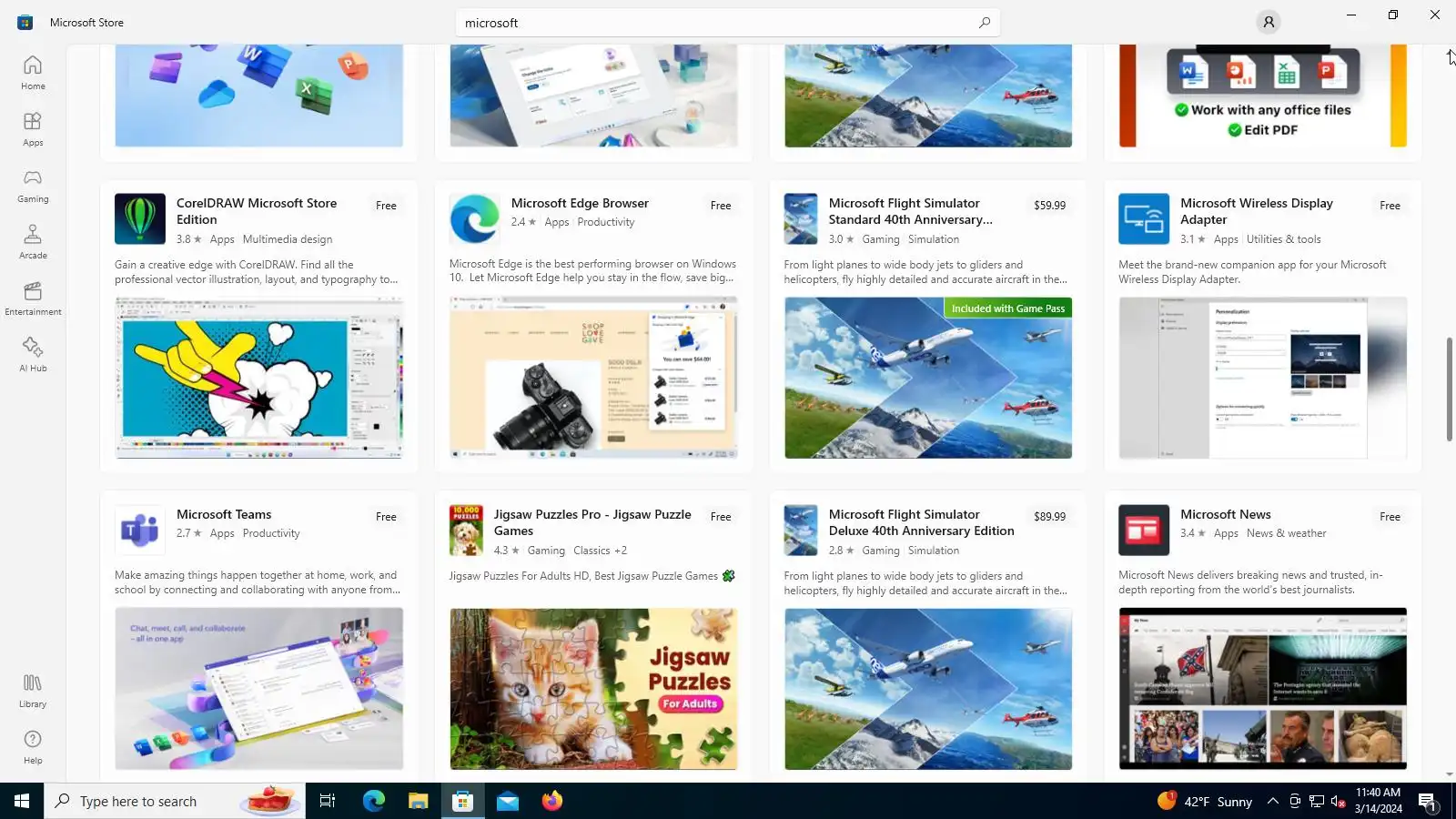The width and height of the screenshot is (1456, 819).
Task: Open AI Hub in the sidebar
Action: click(x=33, y=355)
